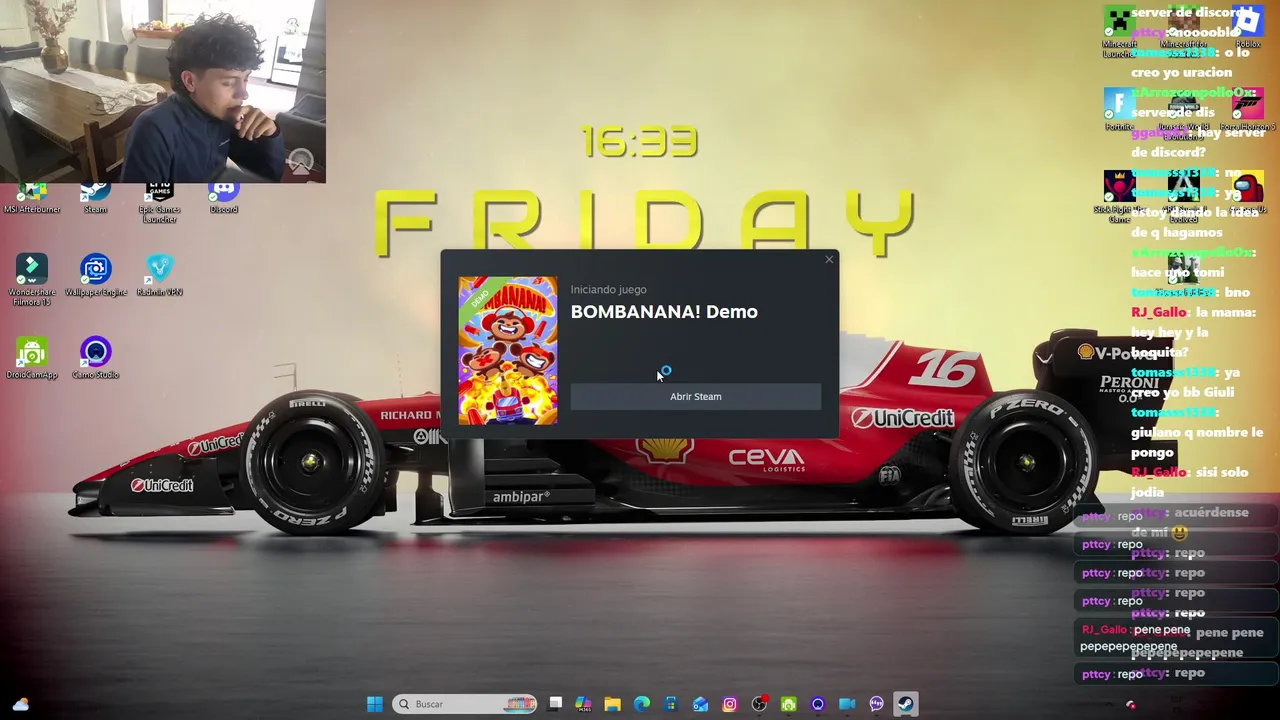Image resolution: width=1280 pixels, height=720 pixels.
Task: Open Roblox desktop icon
Action: [x=1247, y=28]
